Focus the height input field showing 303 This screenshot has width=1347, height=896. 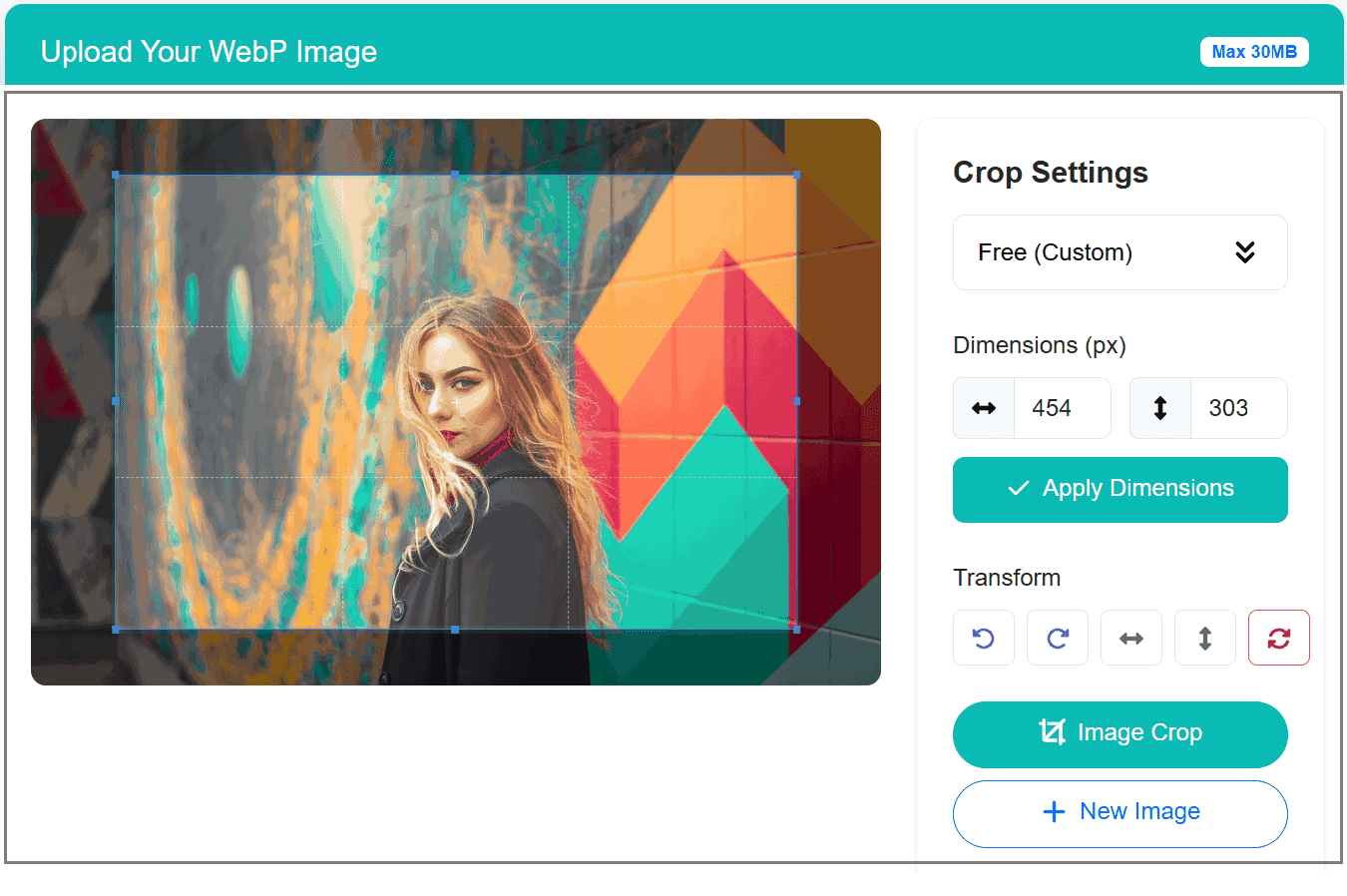[x=1237, y=408]
